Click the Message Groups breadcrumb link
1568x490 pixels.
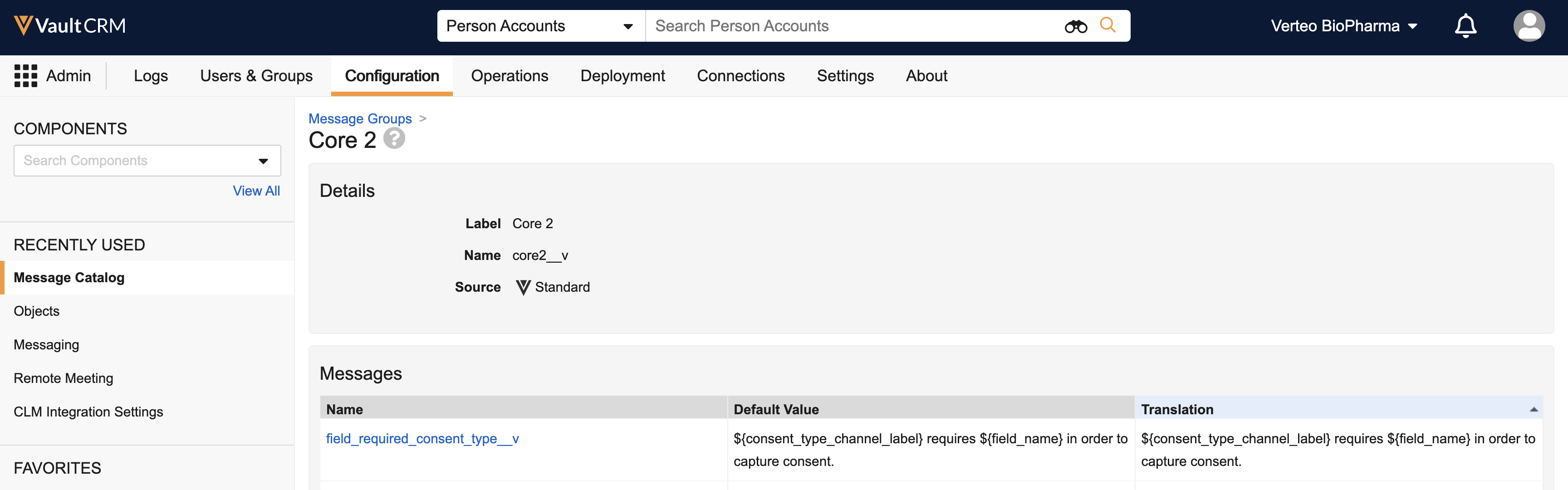(x=360, y=119)
